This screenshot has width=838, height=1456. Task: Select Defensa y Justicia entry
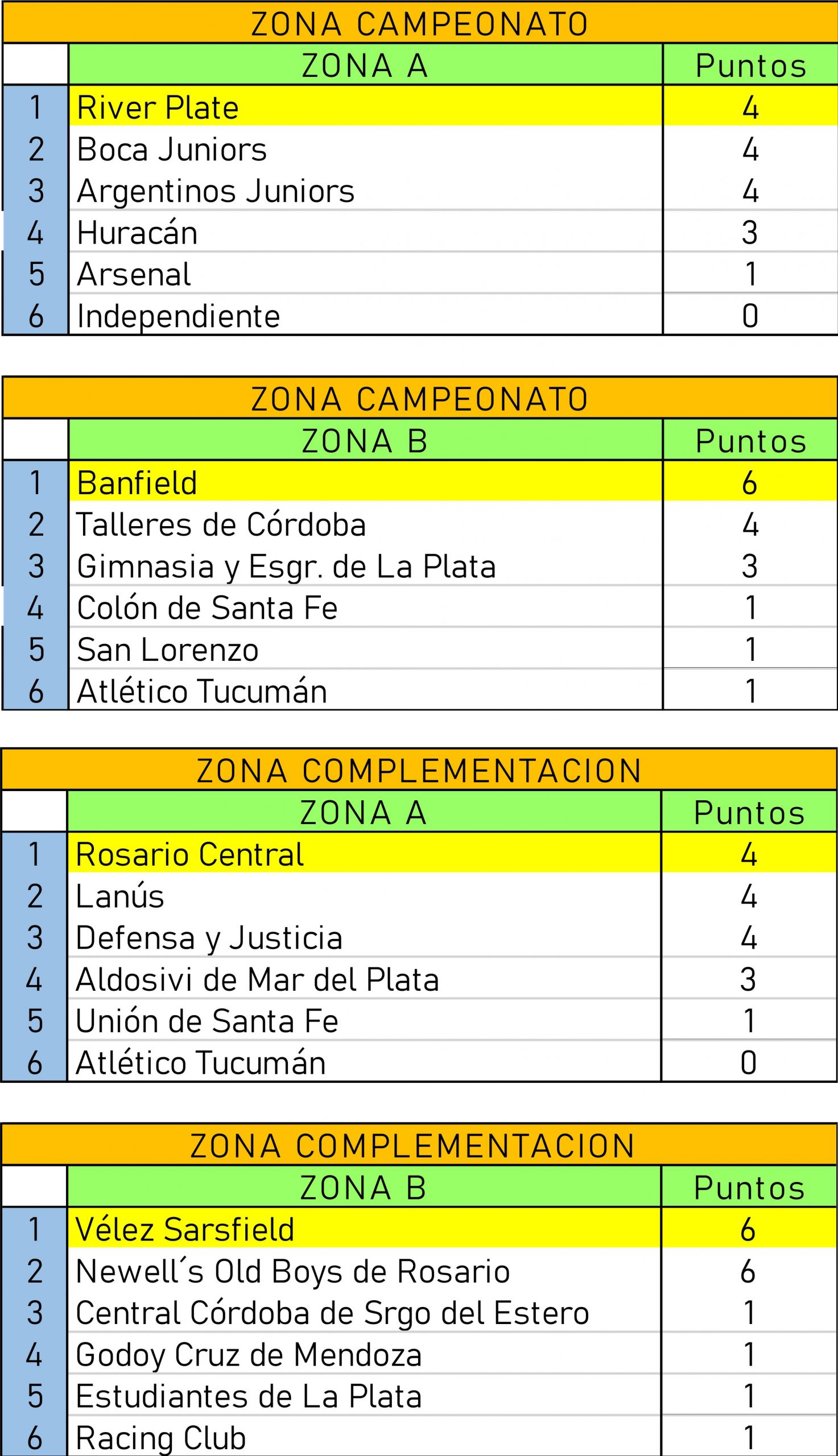tap(209, 938)
